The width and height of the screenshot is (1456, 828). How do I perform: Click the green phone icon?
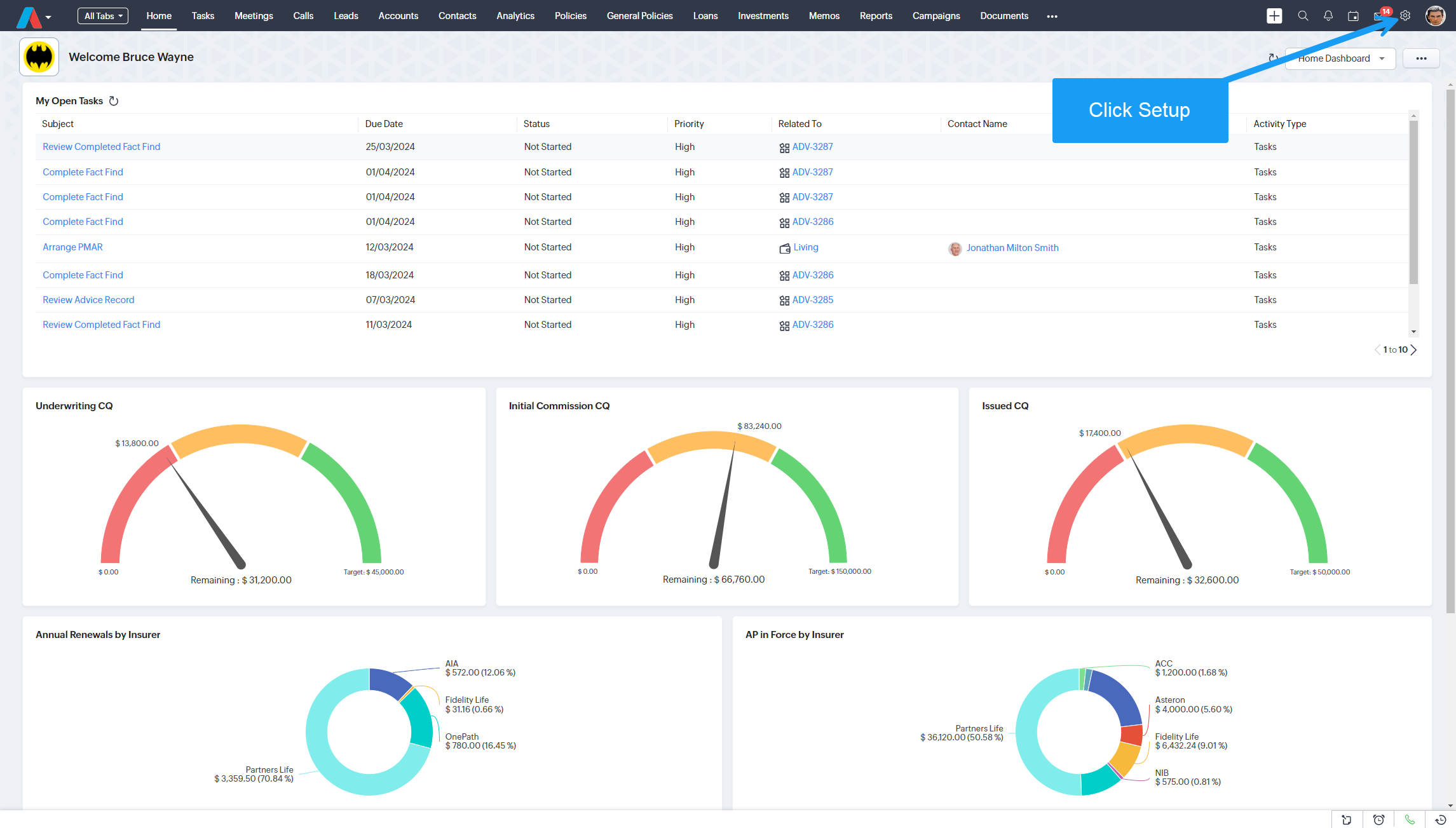pos(1410,820)
